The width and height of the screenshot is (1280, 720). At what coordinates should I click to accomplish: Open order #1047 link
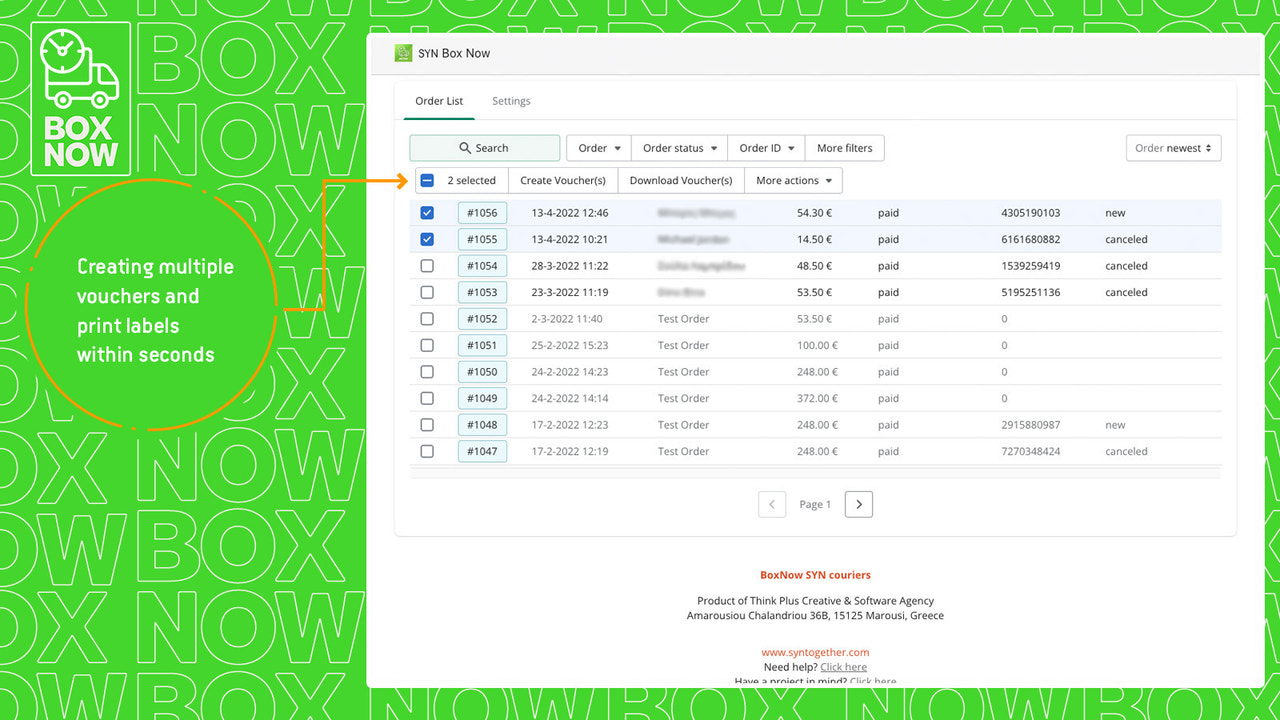(x=482, y=451)
